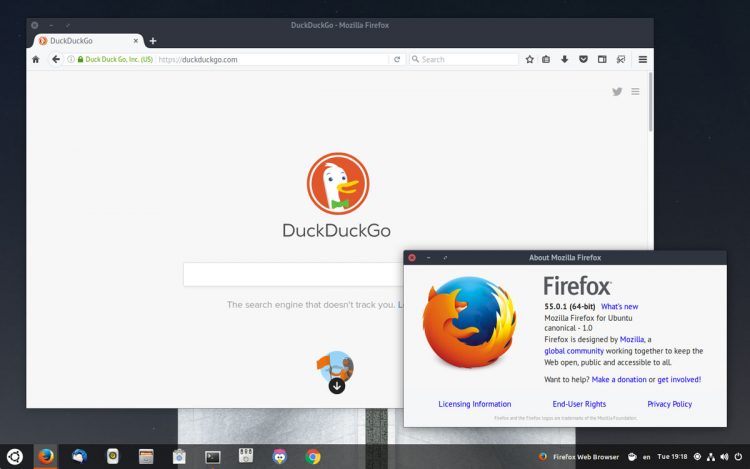Click the Firefox vertical scrollbar
The height and width of the screenshot is (469, 750).
tap(650, 101)
